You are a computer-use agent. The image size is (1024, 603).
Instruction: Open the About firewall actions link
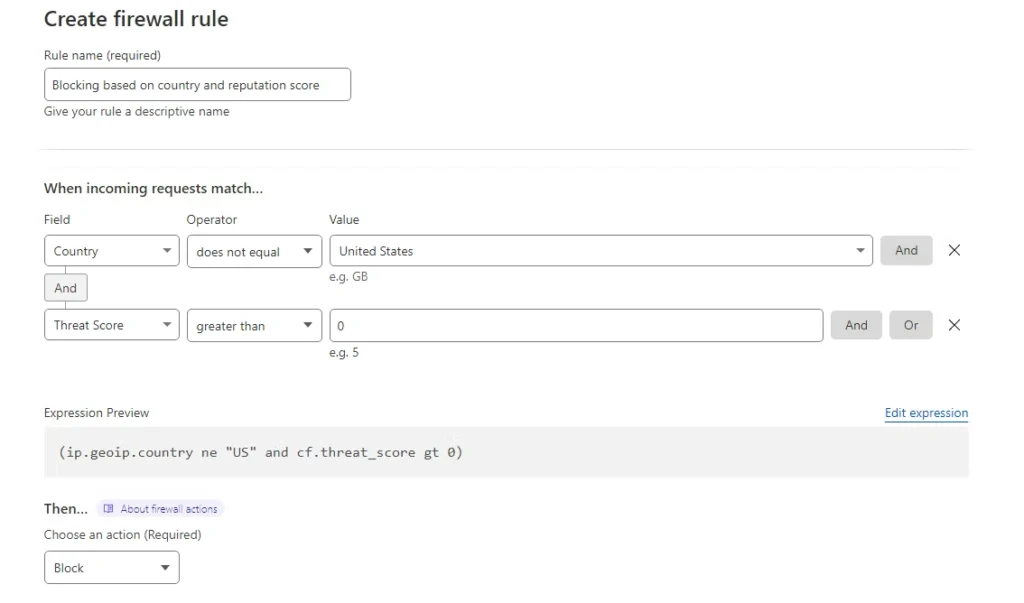click(x=168, y=509)
